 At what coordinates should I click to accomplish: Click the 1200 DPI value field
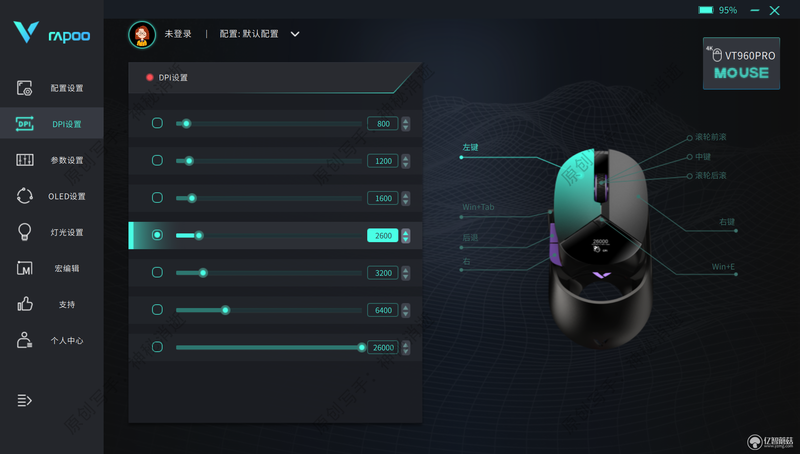point(383,161)
